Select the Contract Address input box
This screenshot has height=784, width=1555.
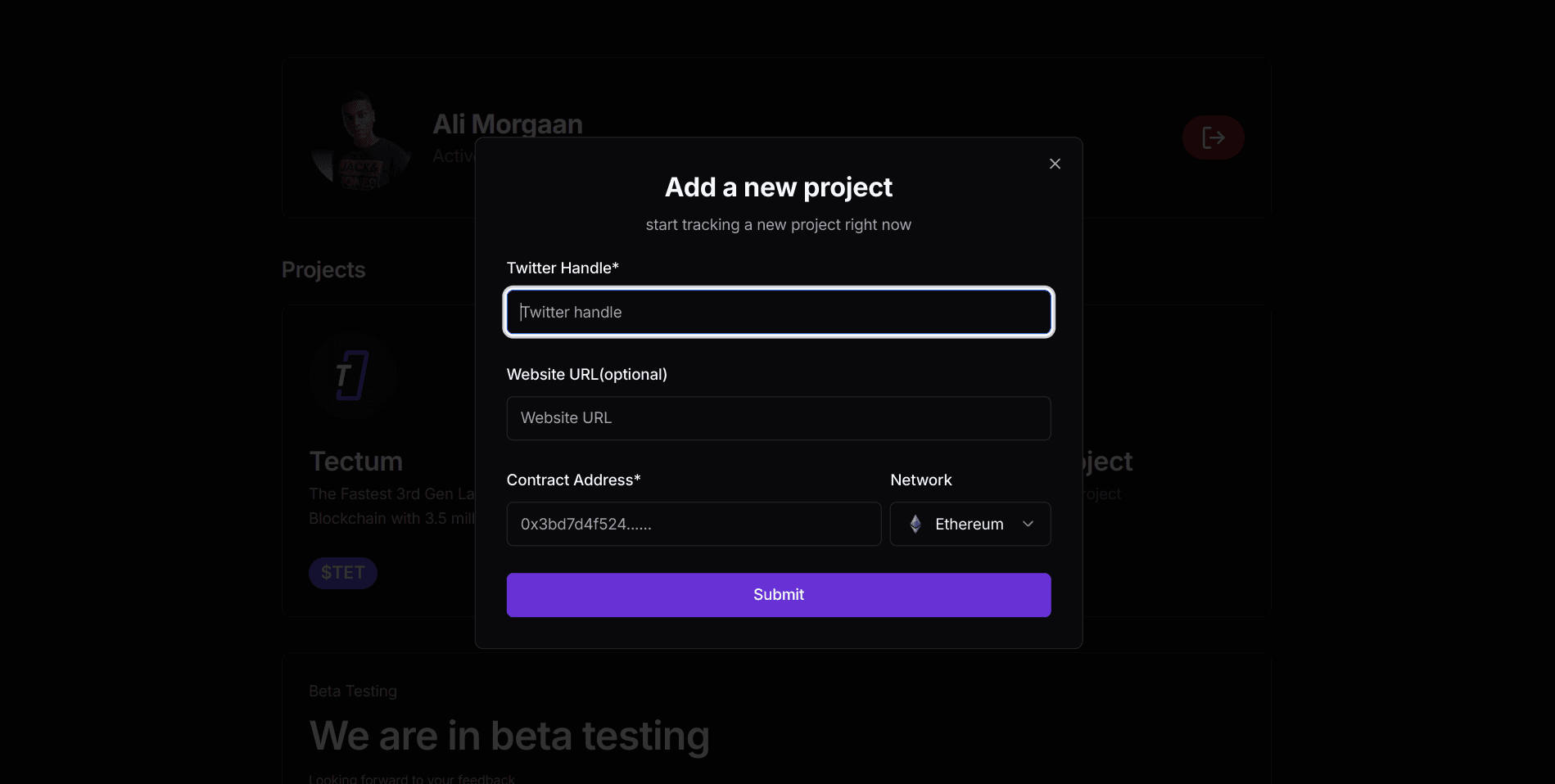coord(694,524)
